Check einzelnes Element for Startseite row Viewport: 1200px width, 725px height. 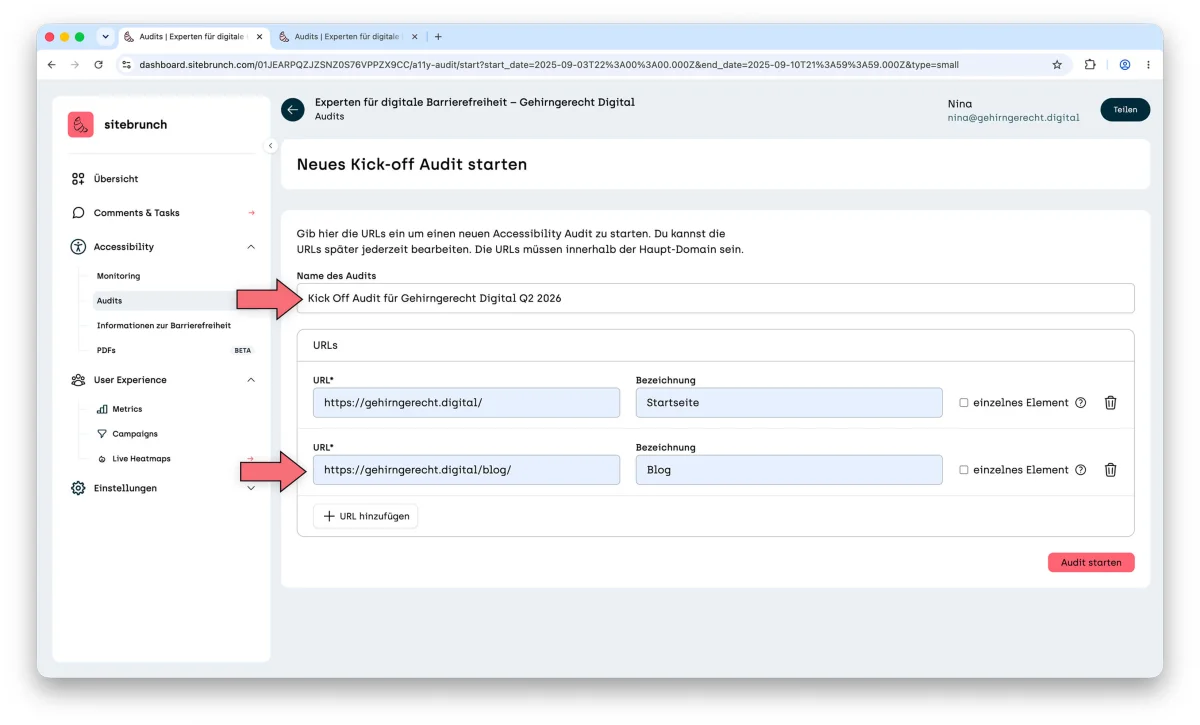964,403
